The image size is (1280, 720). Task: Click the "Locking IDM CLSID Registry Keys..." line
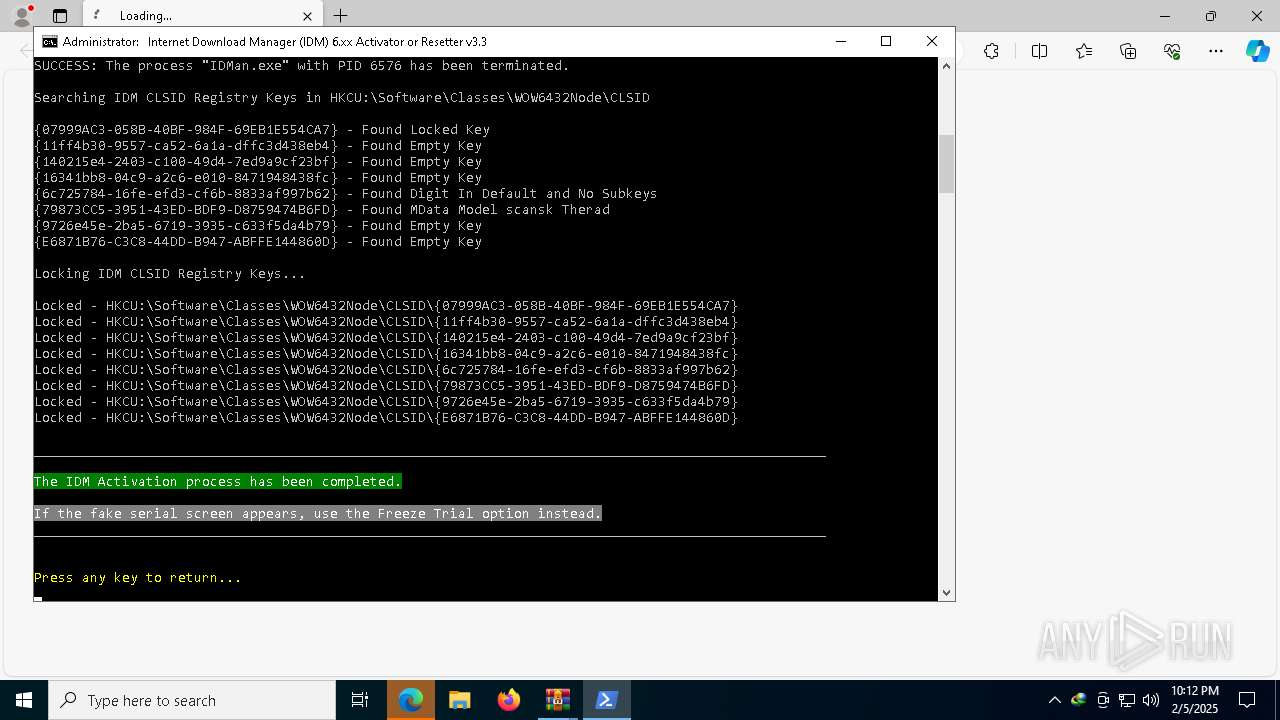point(170,273)
